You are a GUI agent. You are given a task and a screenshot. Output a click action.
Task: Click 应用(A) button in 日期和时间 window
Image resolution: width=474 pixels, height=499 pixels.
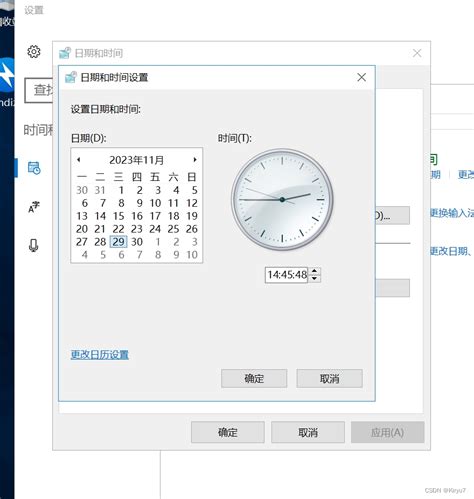tap(387, 432)
